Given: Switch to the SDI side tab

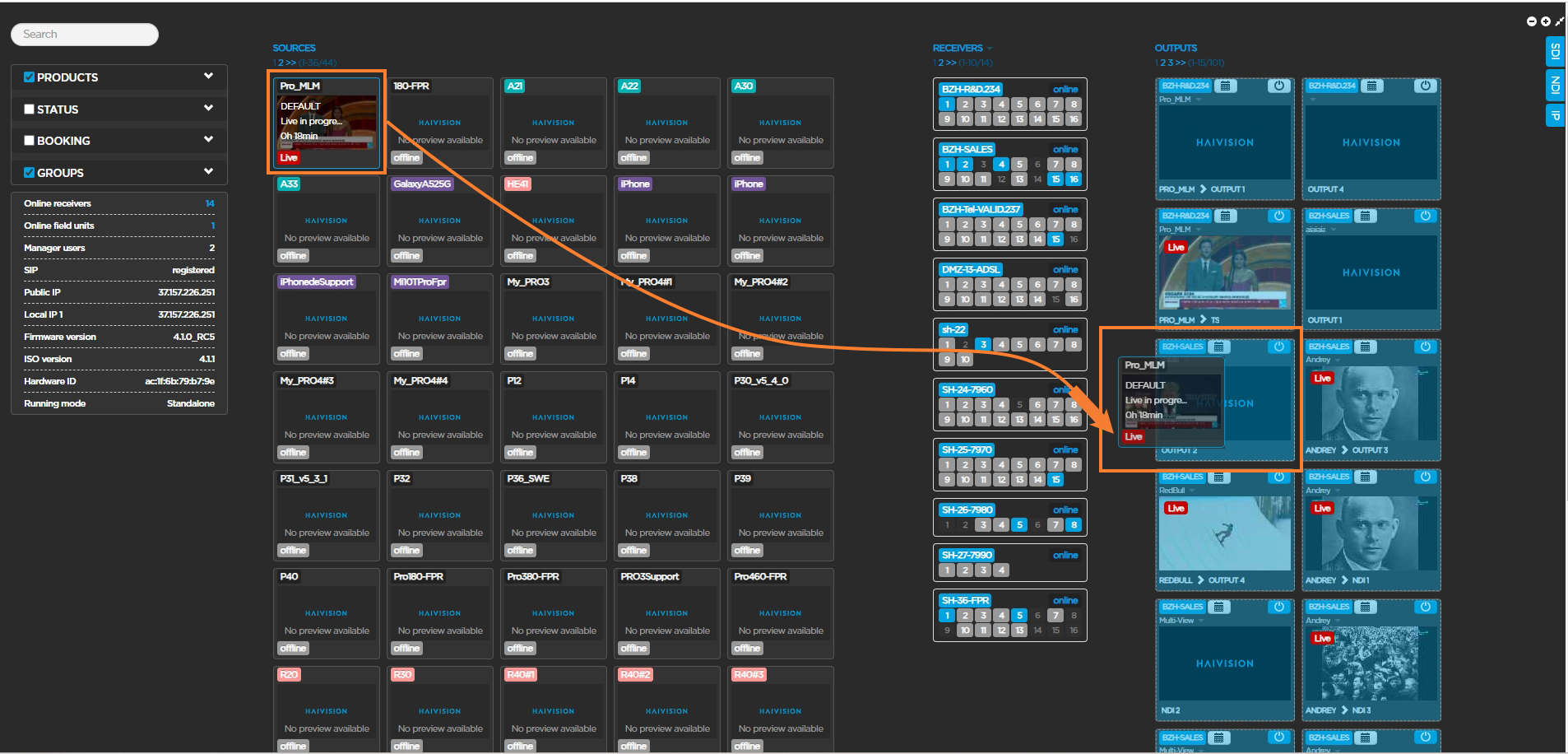Looking at the screenshot, I should tap(1555, 52).
